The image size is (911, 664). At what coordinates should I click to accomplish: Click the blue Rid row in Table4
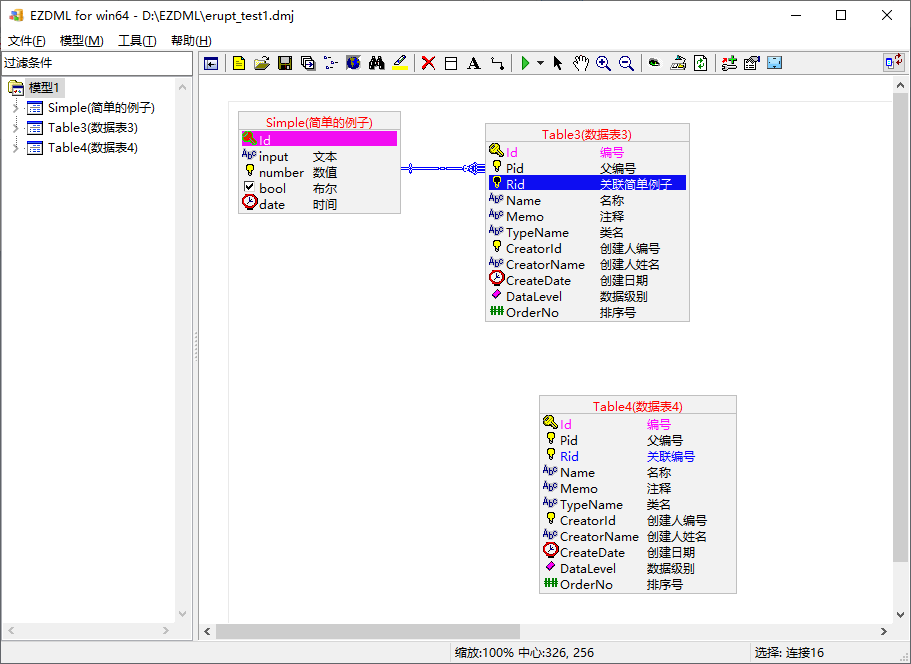(x=637, y=457)
